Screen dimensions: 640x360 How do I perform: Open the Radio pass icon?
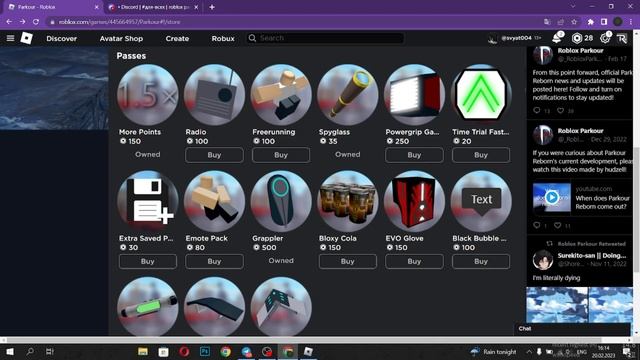click(x=214, y=95)
